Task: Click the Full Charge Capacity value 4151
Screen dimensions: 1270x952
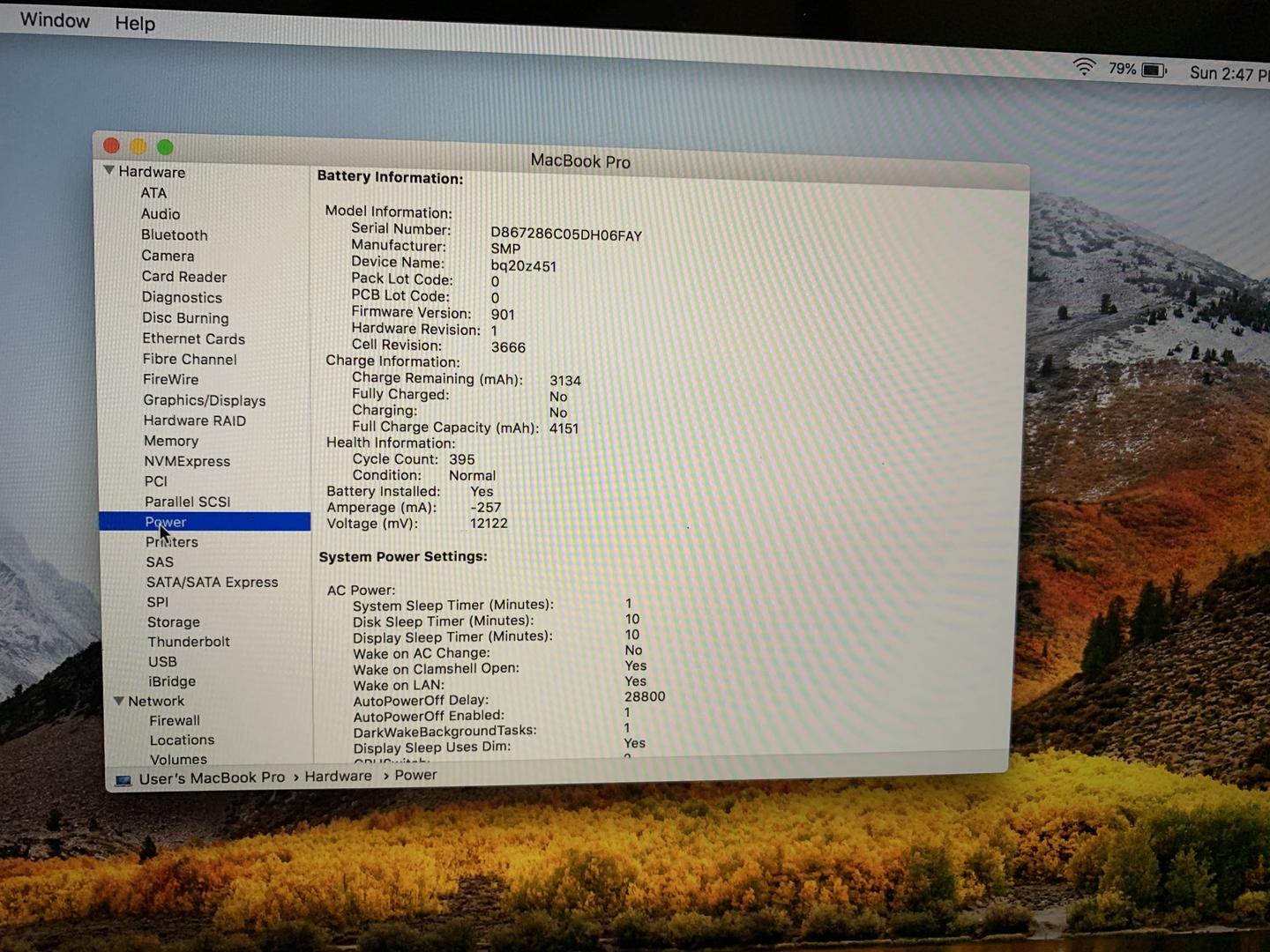Action: click(564, 428)
